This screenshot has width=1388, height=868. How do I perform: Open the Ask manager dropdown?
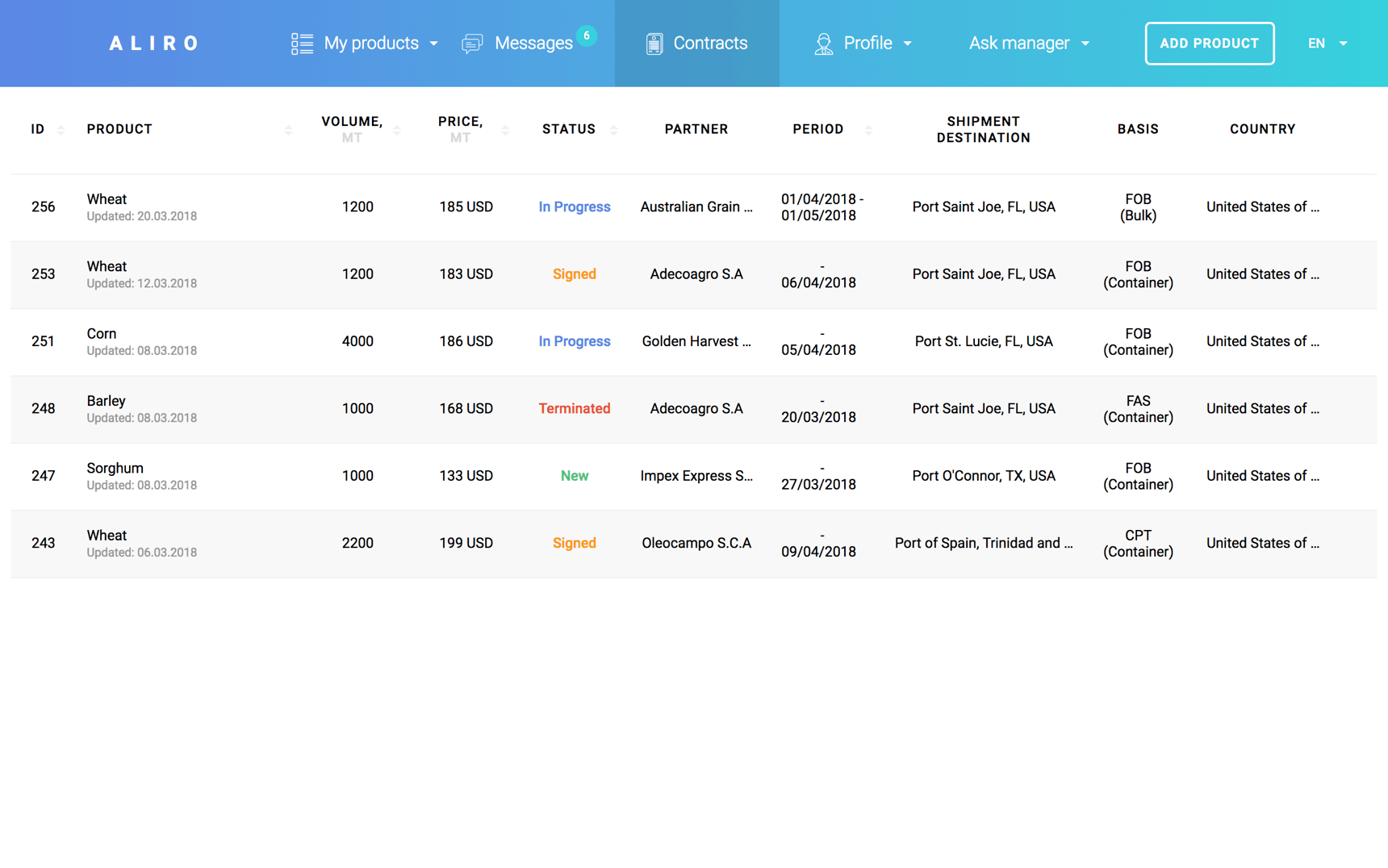[x=1028, y=44]
